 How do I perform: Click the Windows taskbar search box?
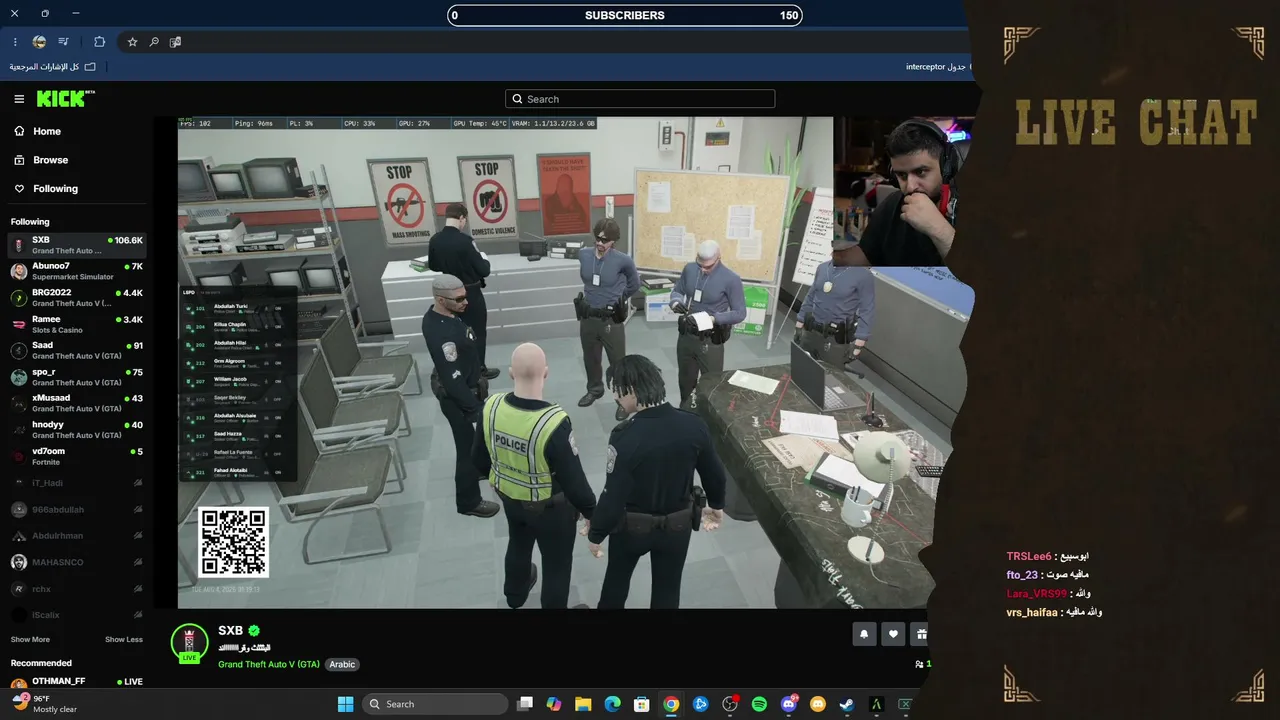coord(435,704)
